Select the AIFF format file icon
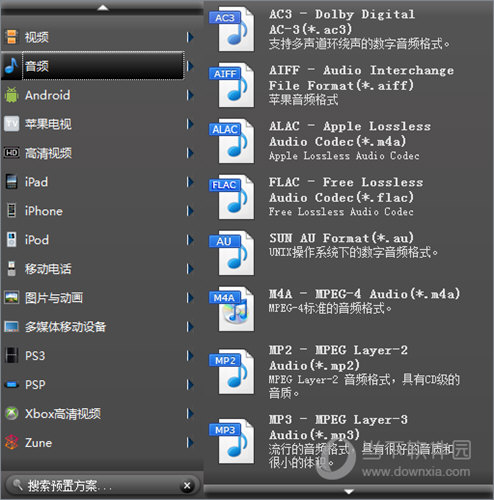Image resolution: width=494 pixels, height=500 pixels. [232, 86]
